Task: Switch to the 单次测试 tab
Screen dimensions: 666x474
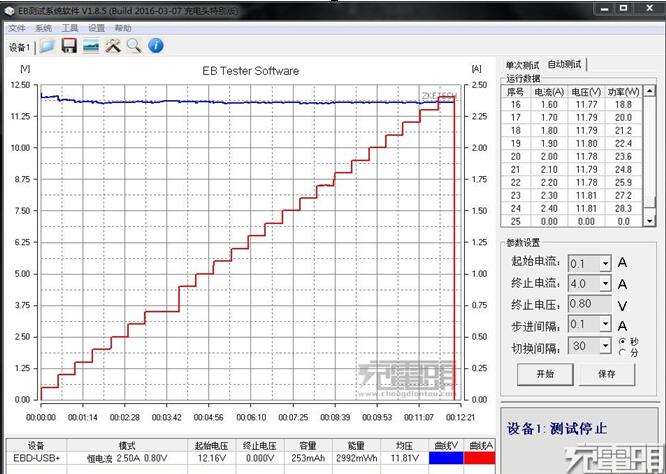Action: pyautogui.click(x=523, y=64)
